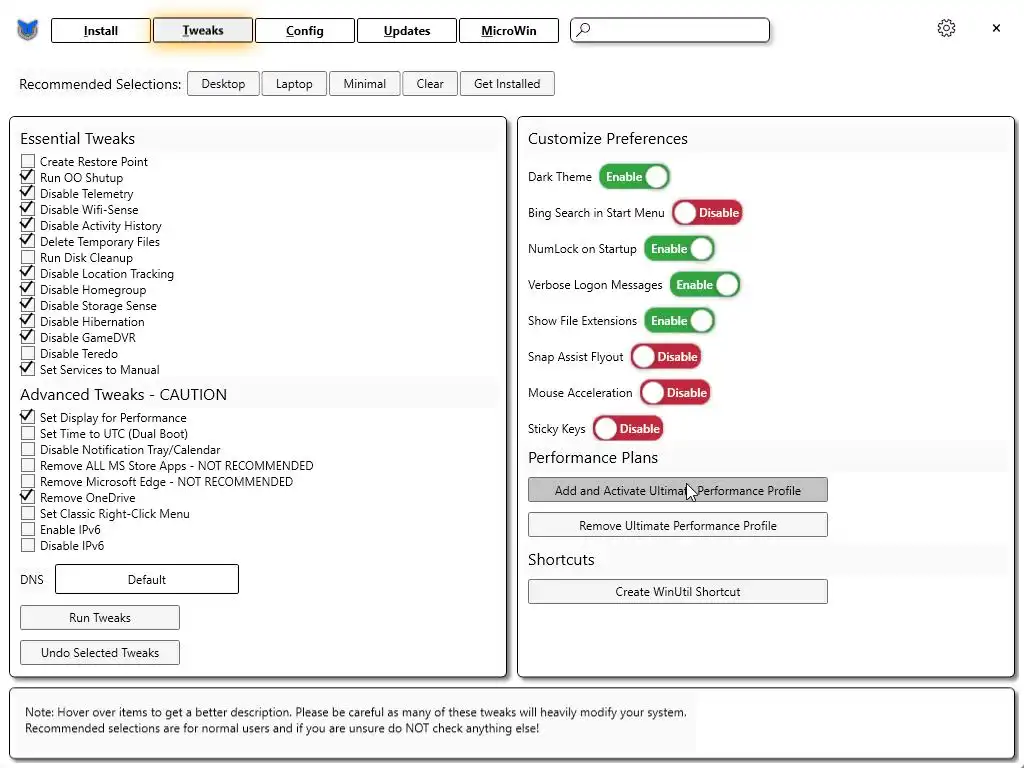Close the WinUtil window
1024x768 pixels.
point(996,28)
